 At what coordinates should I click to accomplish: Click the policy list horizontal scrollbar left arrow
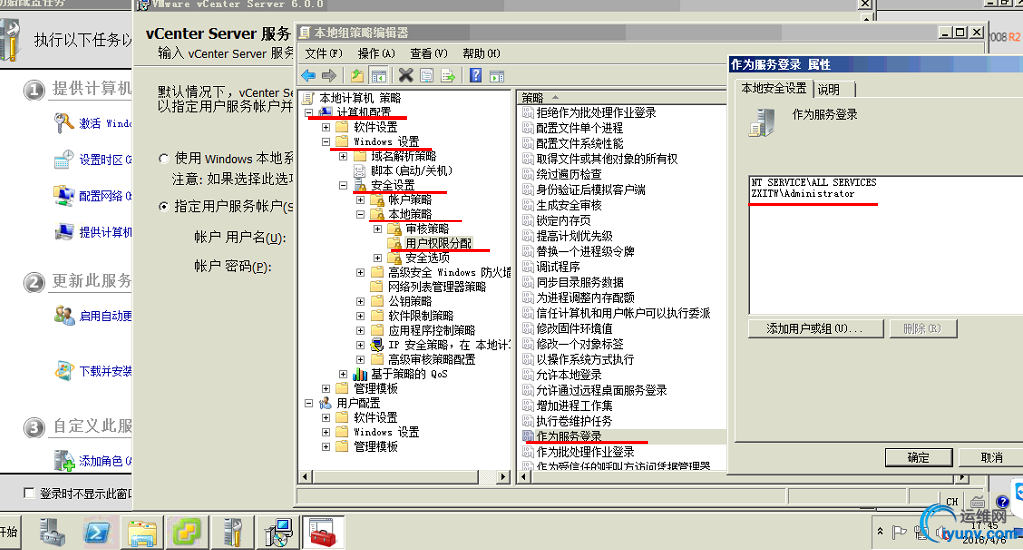[525, 477]
